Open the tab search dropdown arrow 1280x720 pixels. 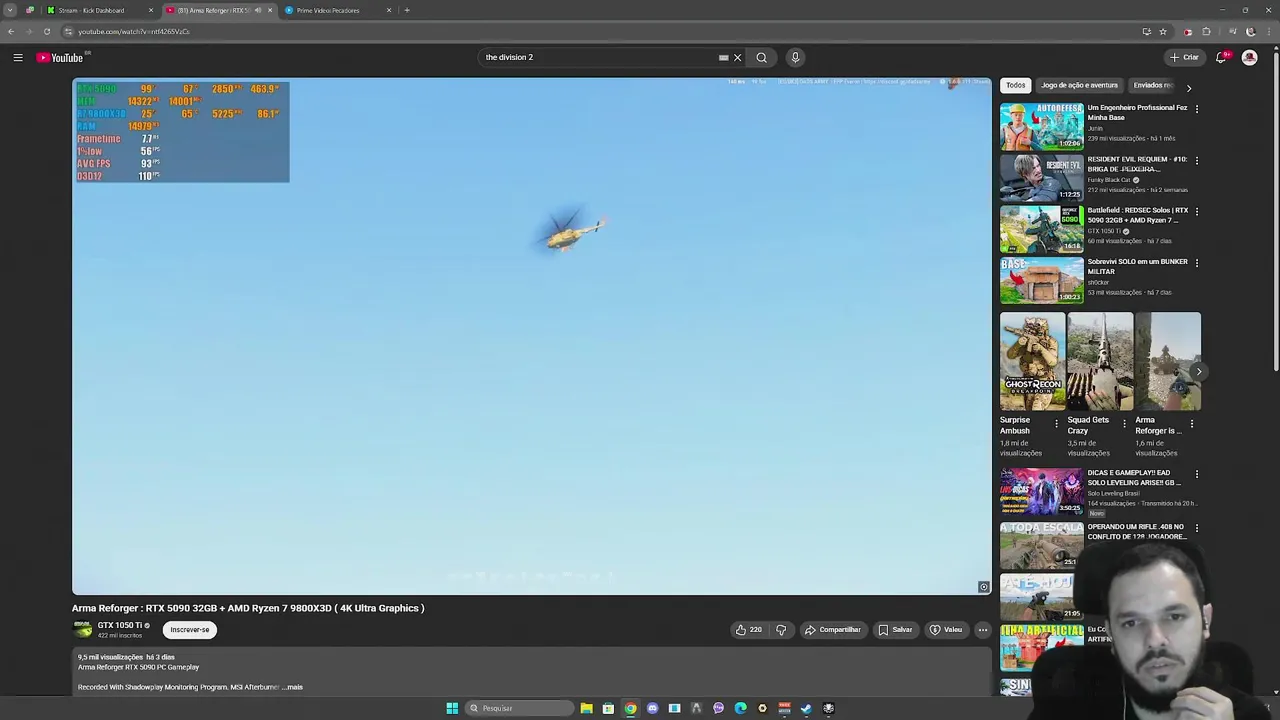click(x=10, y=10)
